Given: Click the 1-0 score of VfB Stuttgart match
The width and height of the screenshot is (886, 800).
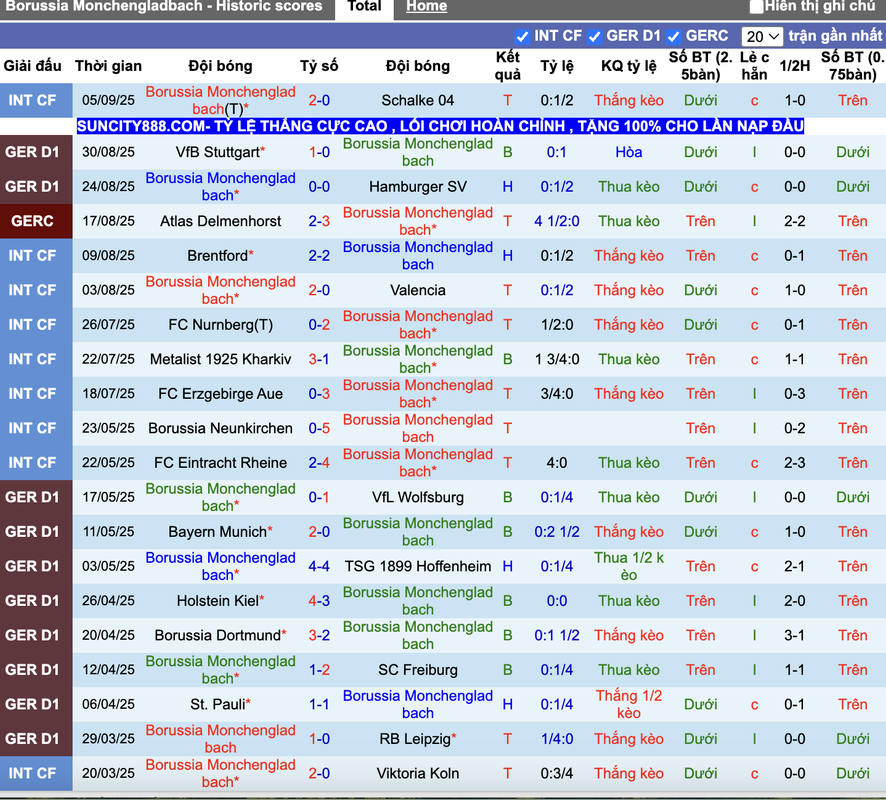Looking at the screenshot, I should pos(319,153).
